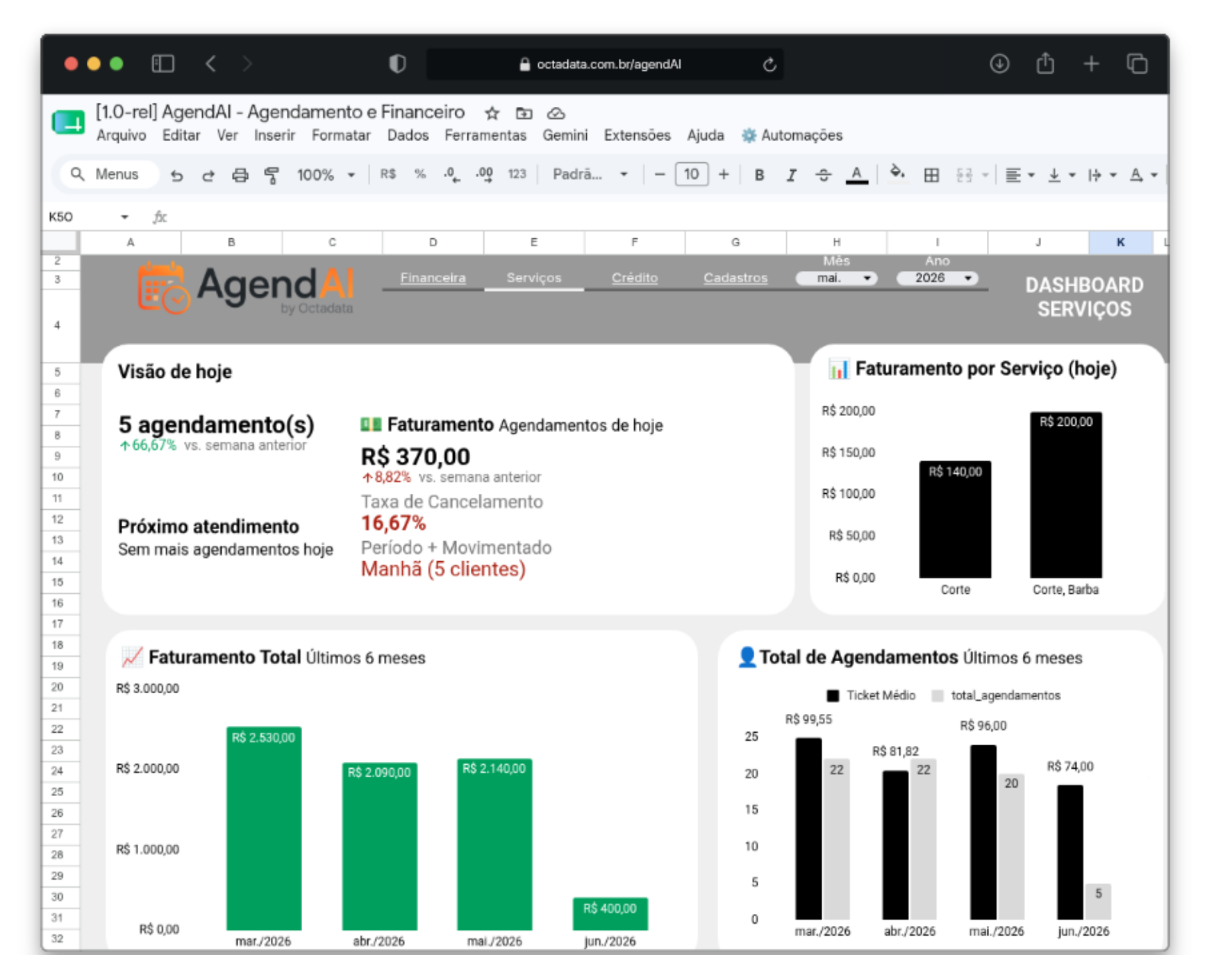The image size is (1207, 980).
Task: Toggle italic formatting with I
Action: (x=791, y=175)
